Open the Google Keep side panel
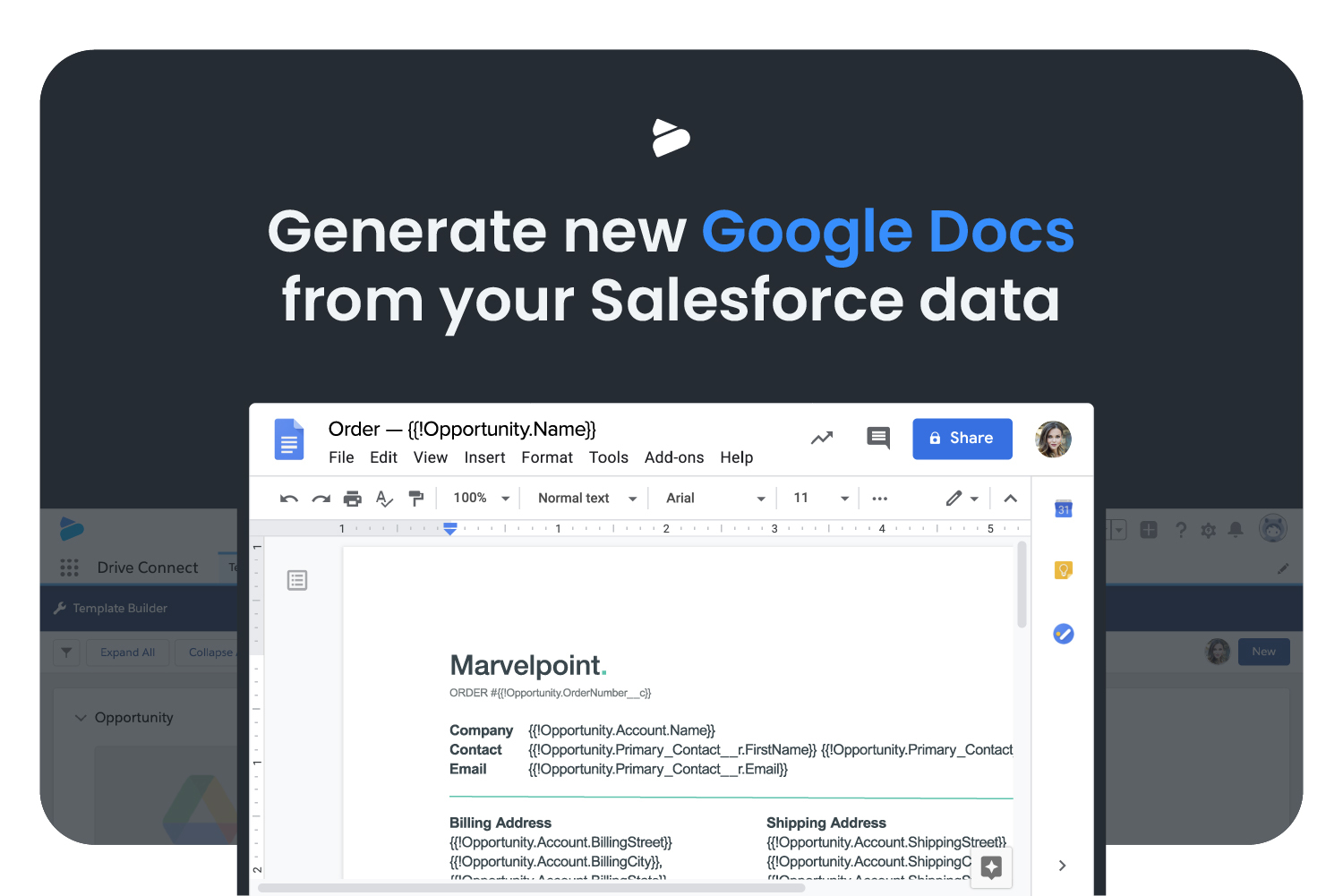 pyautogui.click(x=1063, y=570)
